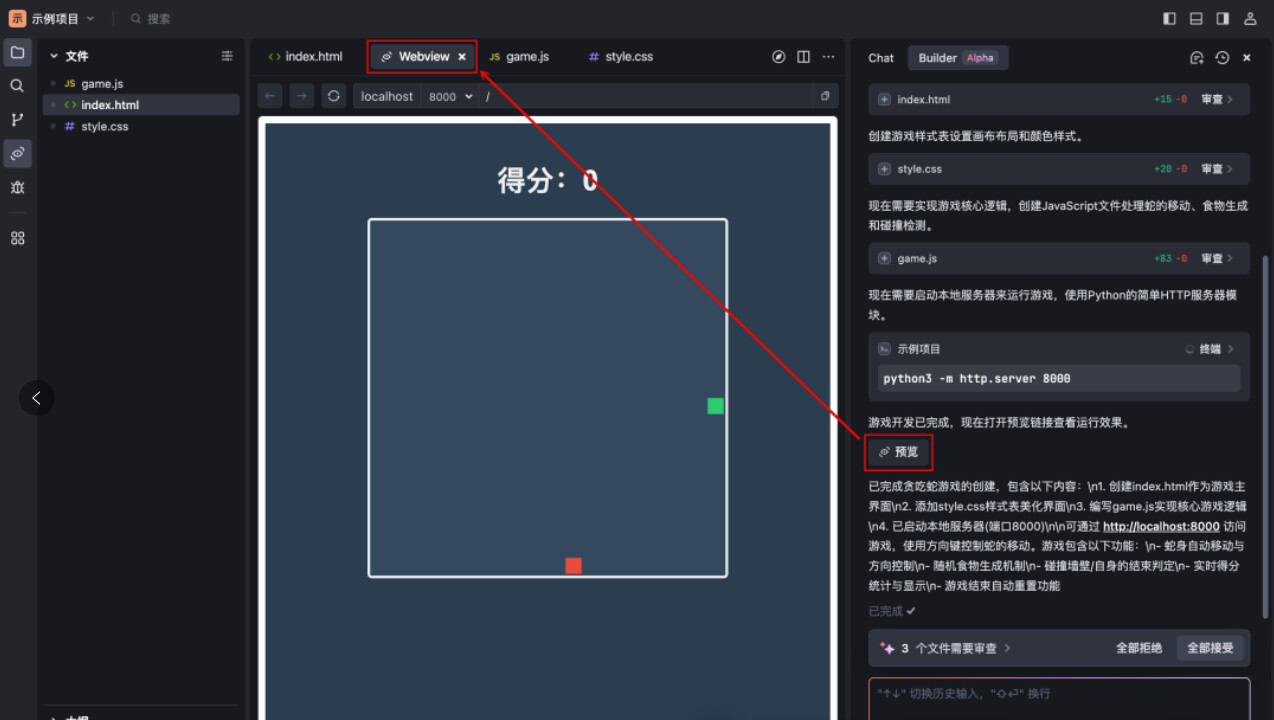Click the localhost host label
This screenshot has width=1274, height=720.
click(387, 96)
